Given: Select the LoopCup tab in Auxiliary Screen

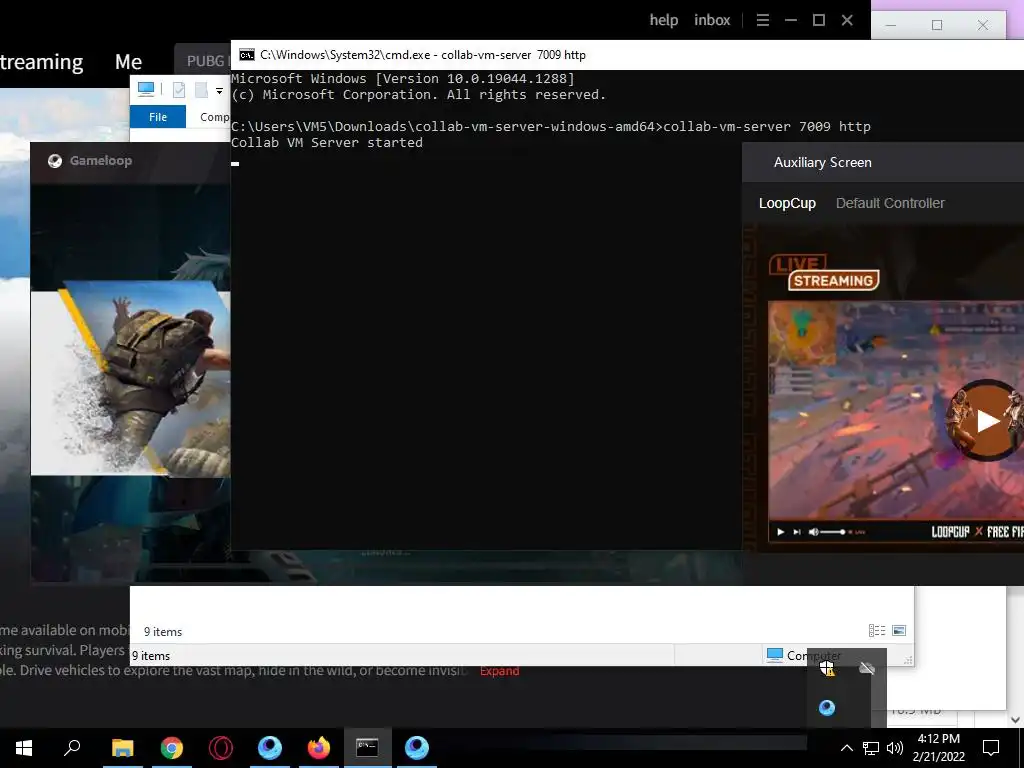Looking at the screenshot, I should pos(787,203).
